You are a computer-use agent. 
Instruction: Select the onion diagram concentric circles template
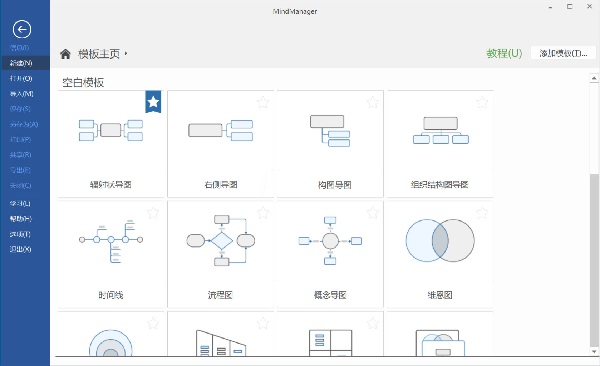(x=111, y=343)
